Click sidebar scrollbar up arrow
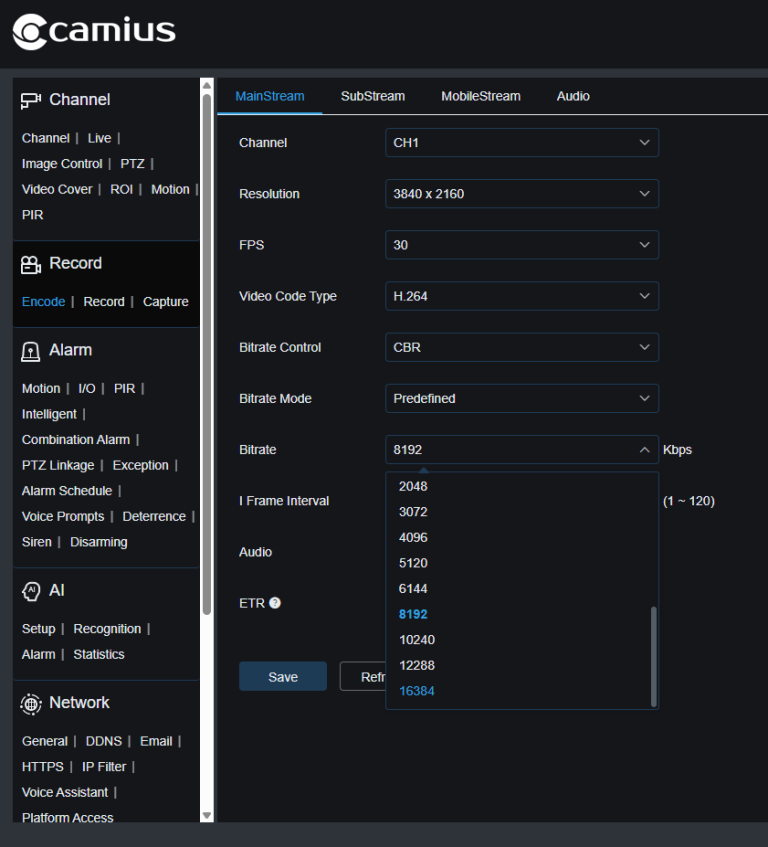Screen dimensions: 768x847 [x=206, y=85]
